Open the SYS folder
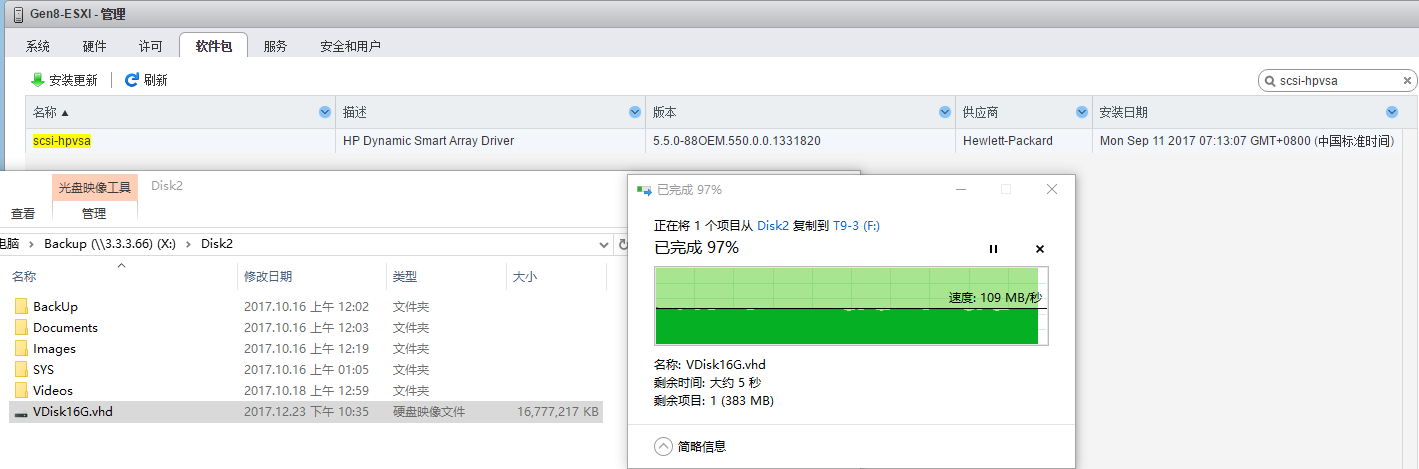 click(44, 369)
